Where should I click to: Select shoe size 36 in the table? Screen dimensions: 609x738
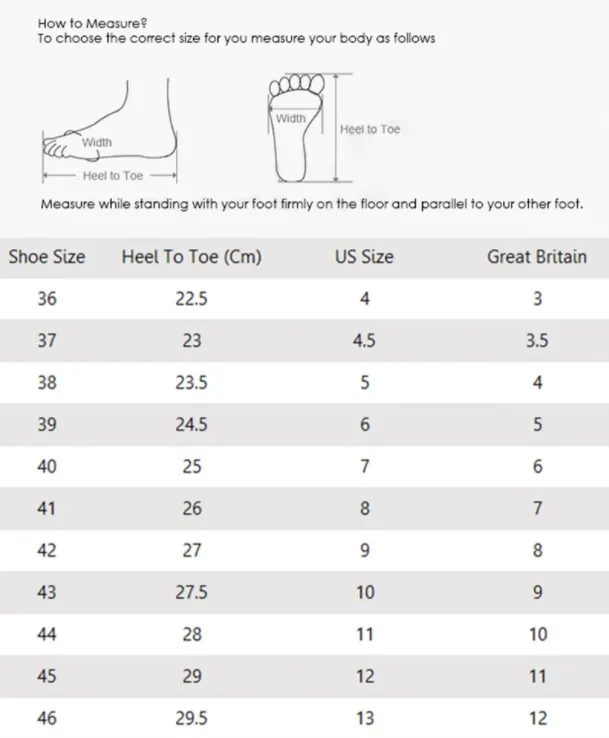click(x=47, y=298)
